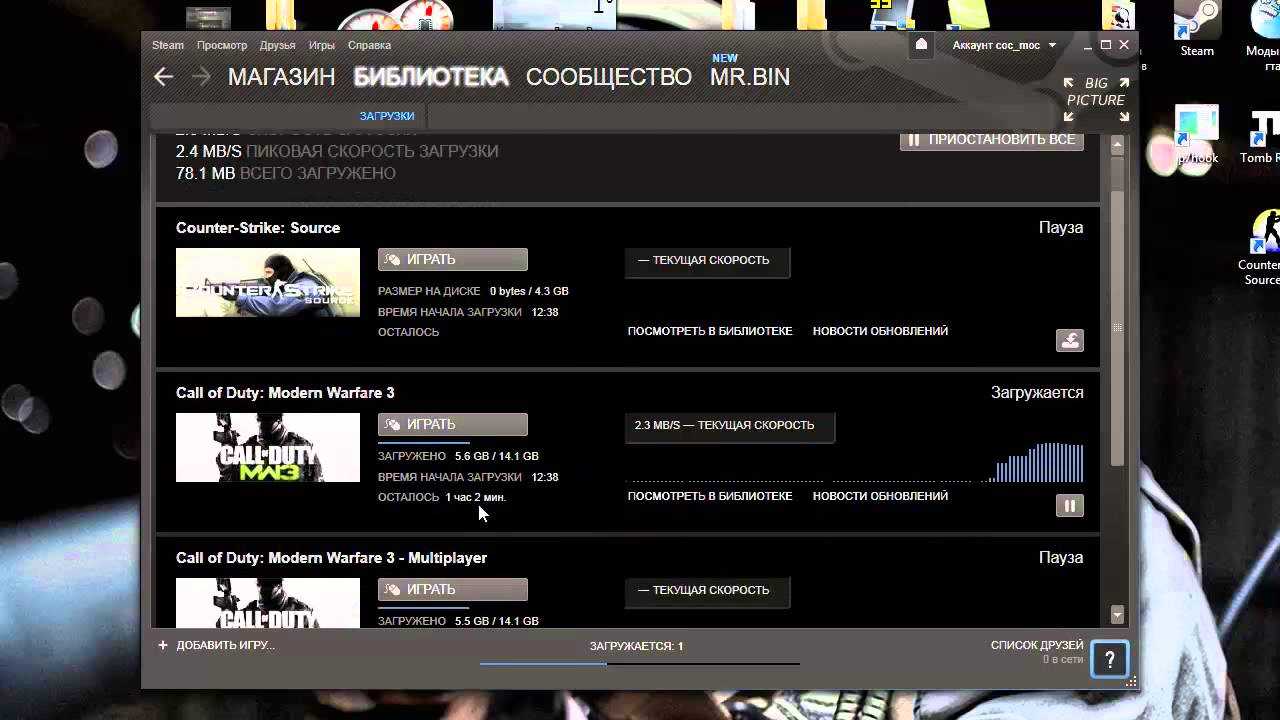Open update news for Call of Duty: Modern Warfare 3
The width and height of the screenshot is (1280, 720).
point(880,496)
